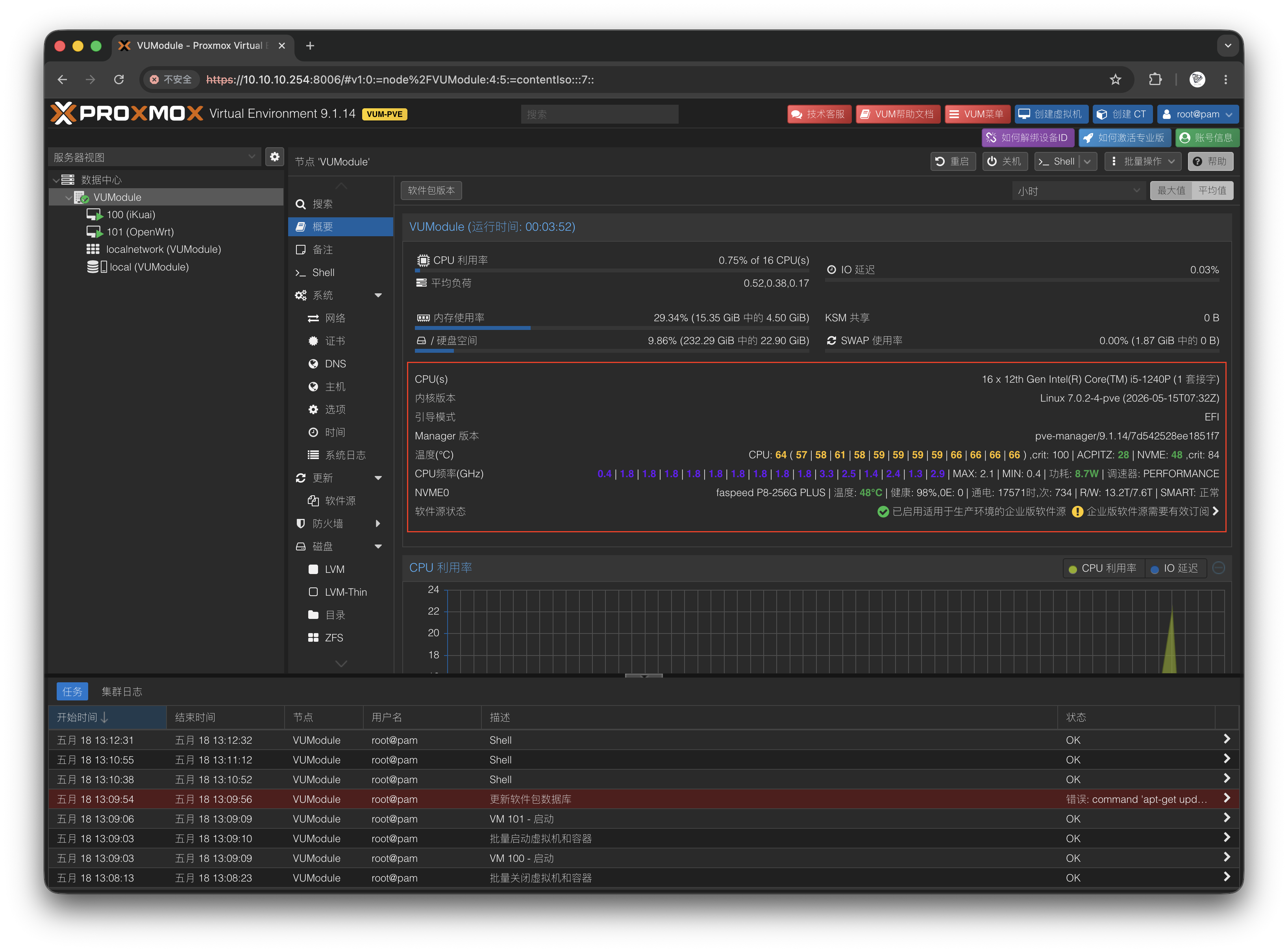Screen dimensions: 1288x952
Task: Switch graph to 平均值 mode
Action: [x=1212, y=191]
